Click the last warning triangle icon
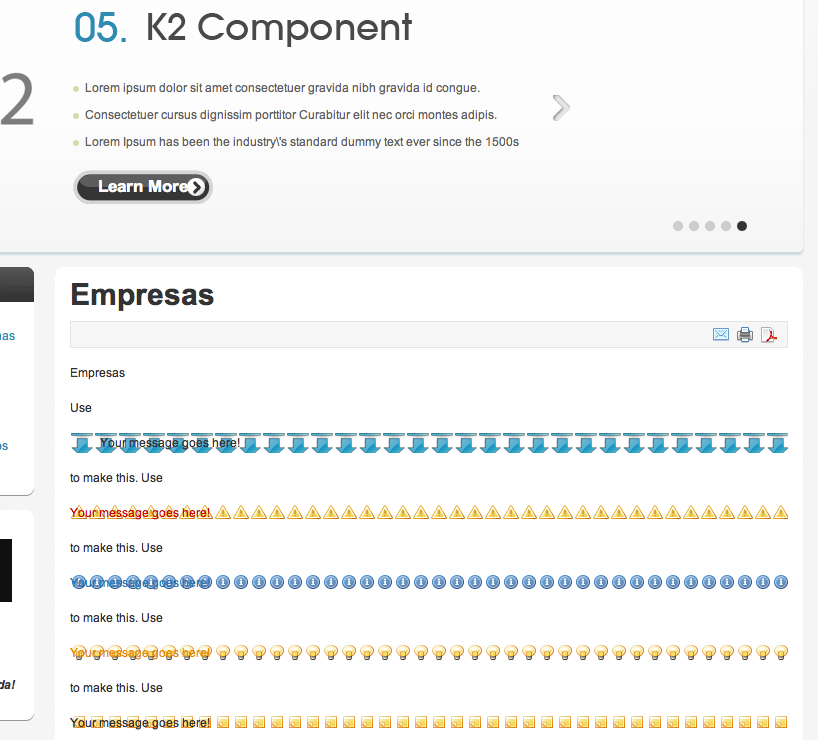Screen dimensions: 818x740 780,512
